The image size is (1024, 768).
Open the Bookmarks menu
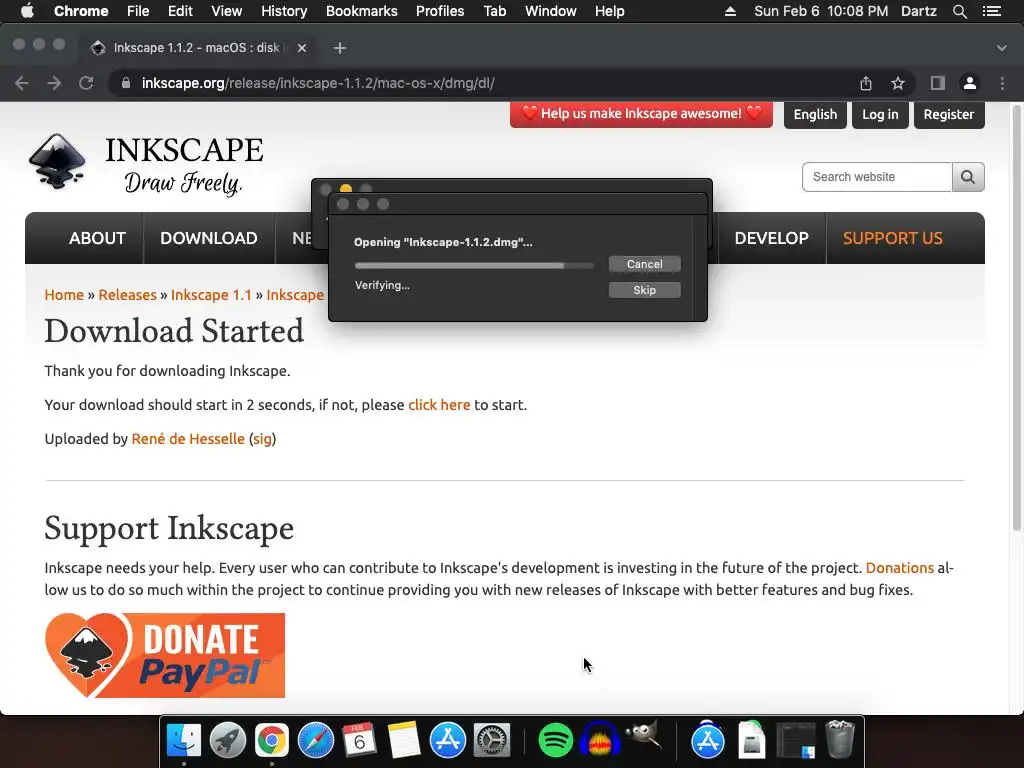click(x=362, y=11)
